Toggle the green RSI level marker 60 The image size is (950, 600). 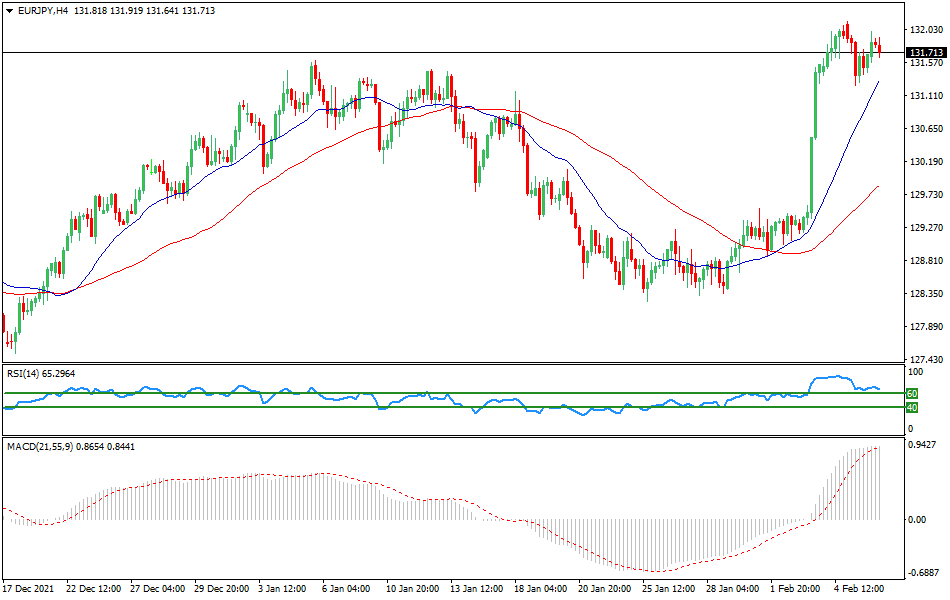coord(910,395)
